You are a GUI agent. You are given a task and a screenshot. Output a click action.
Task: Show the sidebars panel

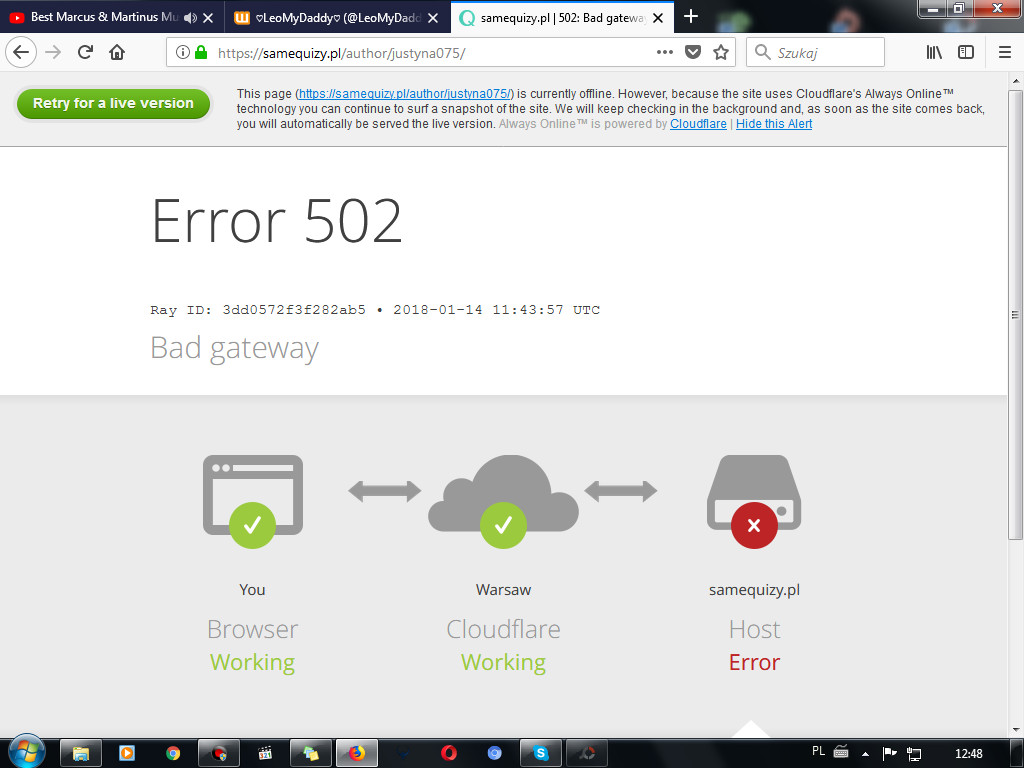pyautogui.click(x=966, y=53)
